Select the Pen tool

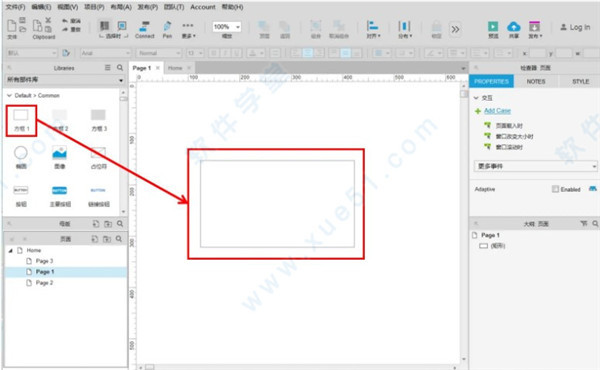tap(167, 30)
